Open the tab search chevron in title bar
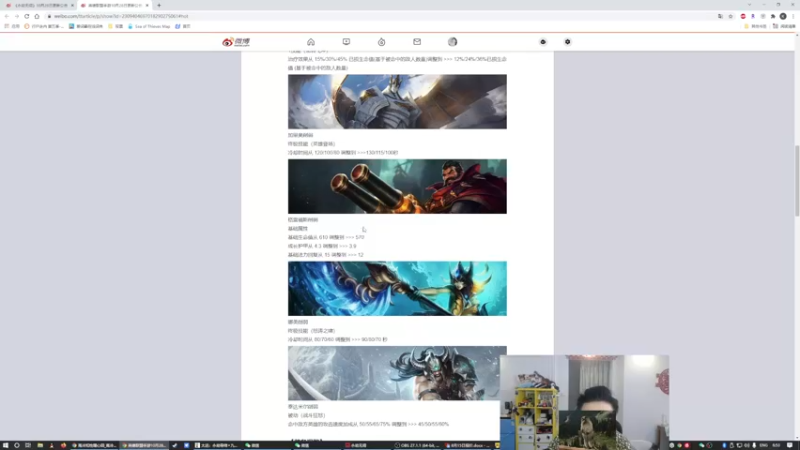 coord(749,5)
